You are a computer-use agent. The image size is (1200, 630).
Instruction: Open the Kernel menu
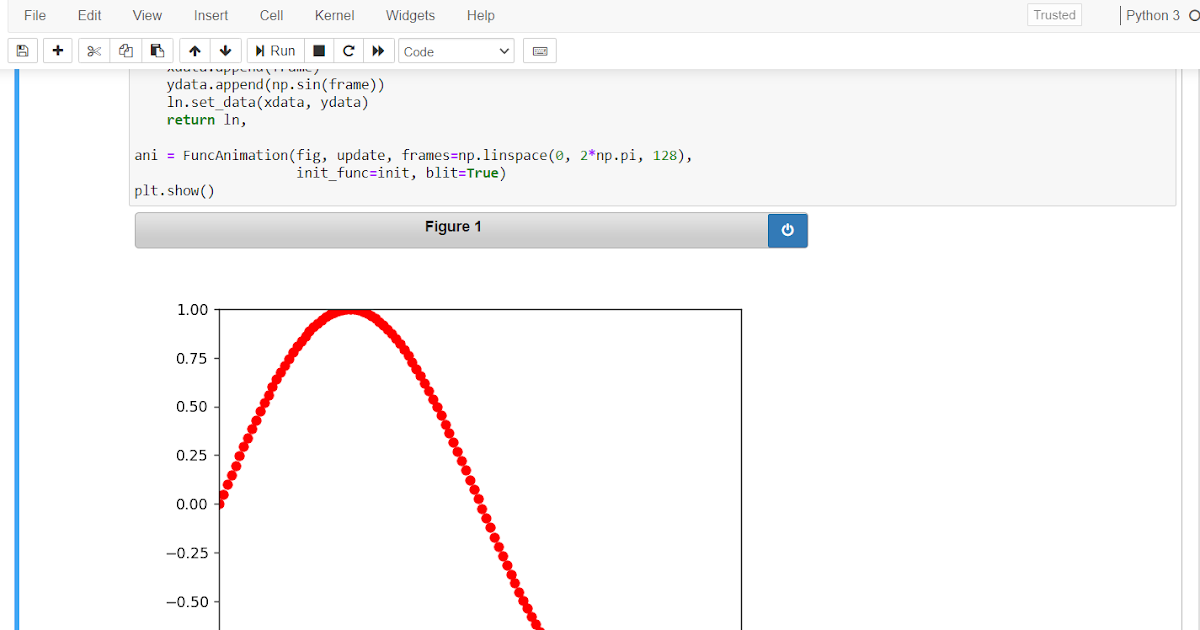[x=334, y=15]
